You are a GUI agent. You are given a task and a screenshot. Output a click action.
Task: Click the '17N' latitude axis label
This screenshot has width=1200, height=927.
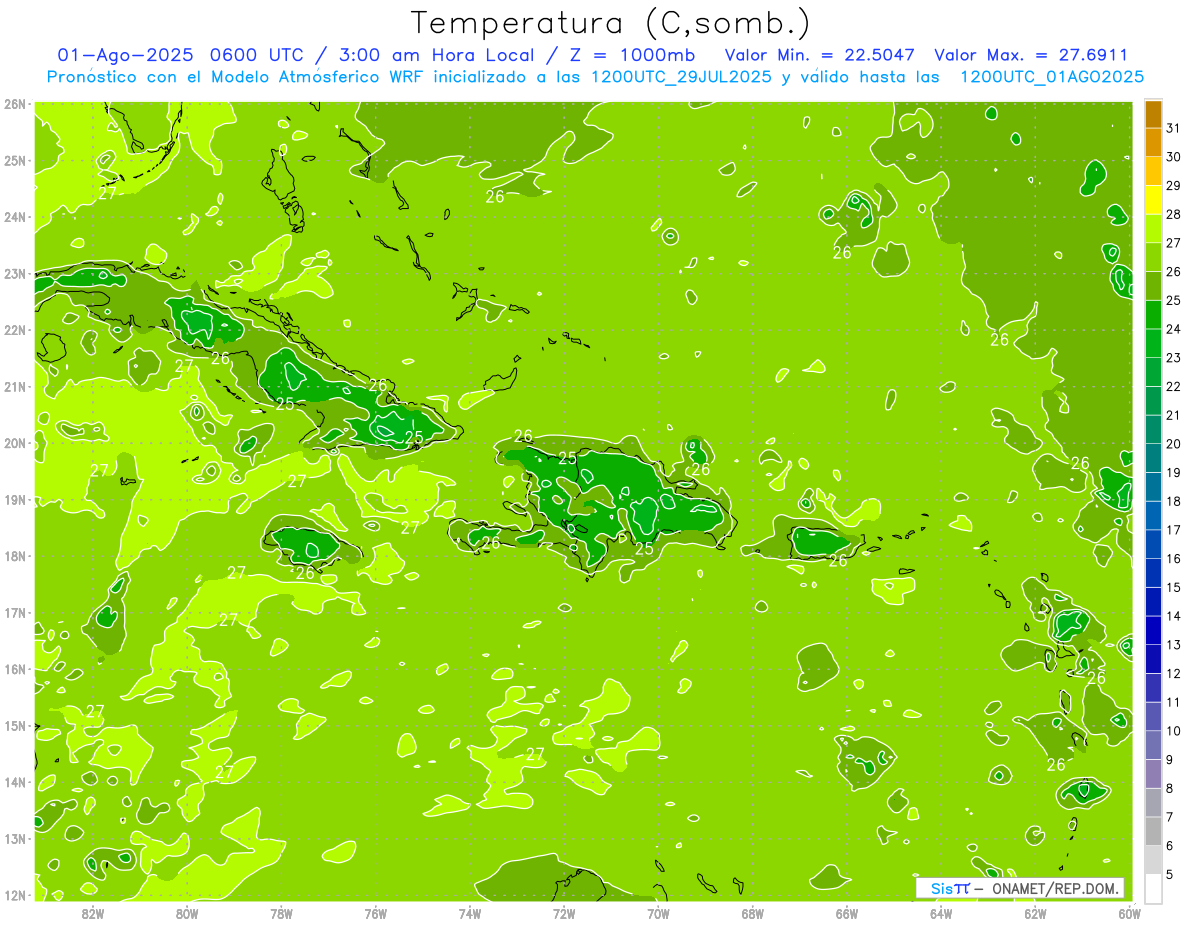pyautogui.click(x=15, y=613)
